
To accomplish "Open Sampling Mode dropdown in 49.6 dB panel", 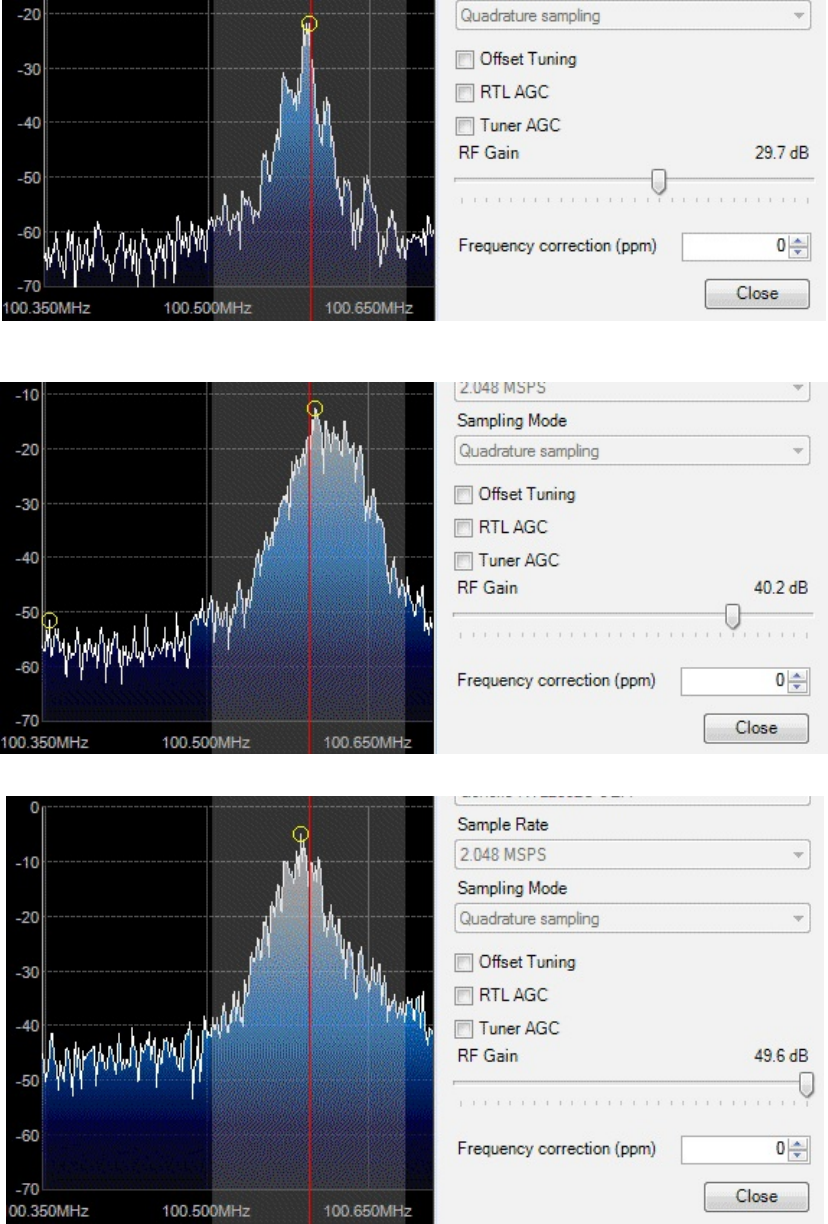I will pos(630,918).
